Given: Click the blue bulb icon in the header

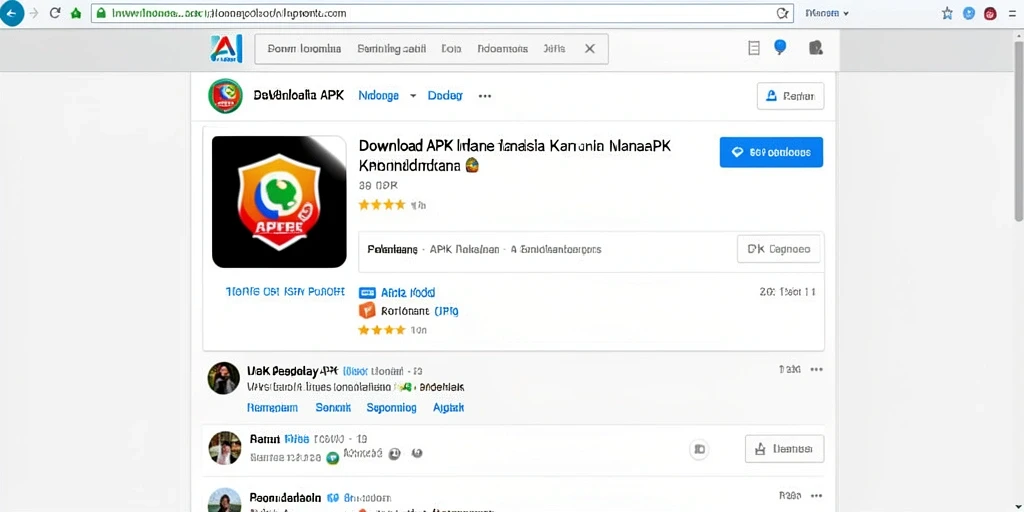Looking at the screenshot, I should 780,47.
